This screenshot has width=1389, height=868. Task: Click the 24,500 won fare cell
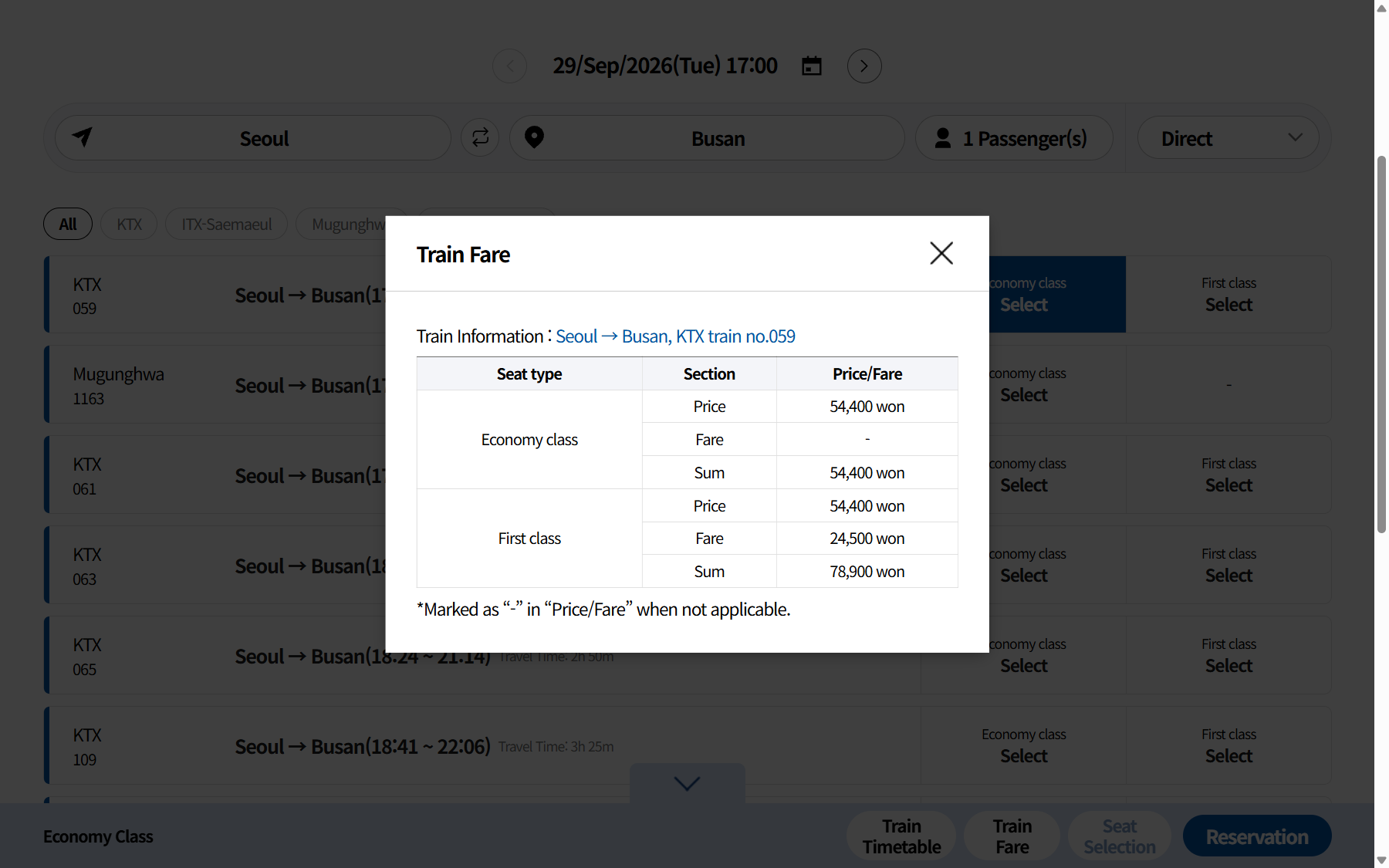tap(867, 539)
